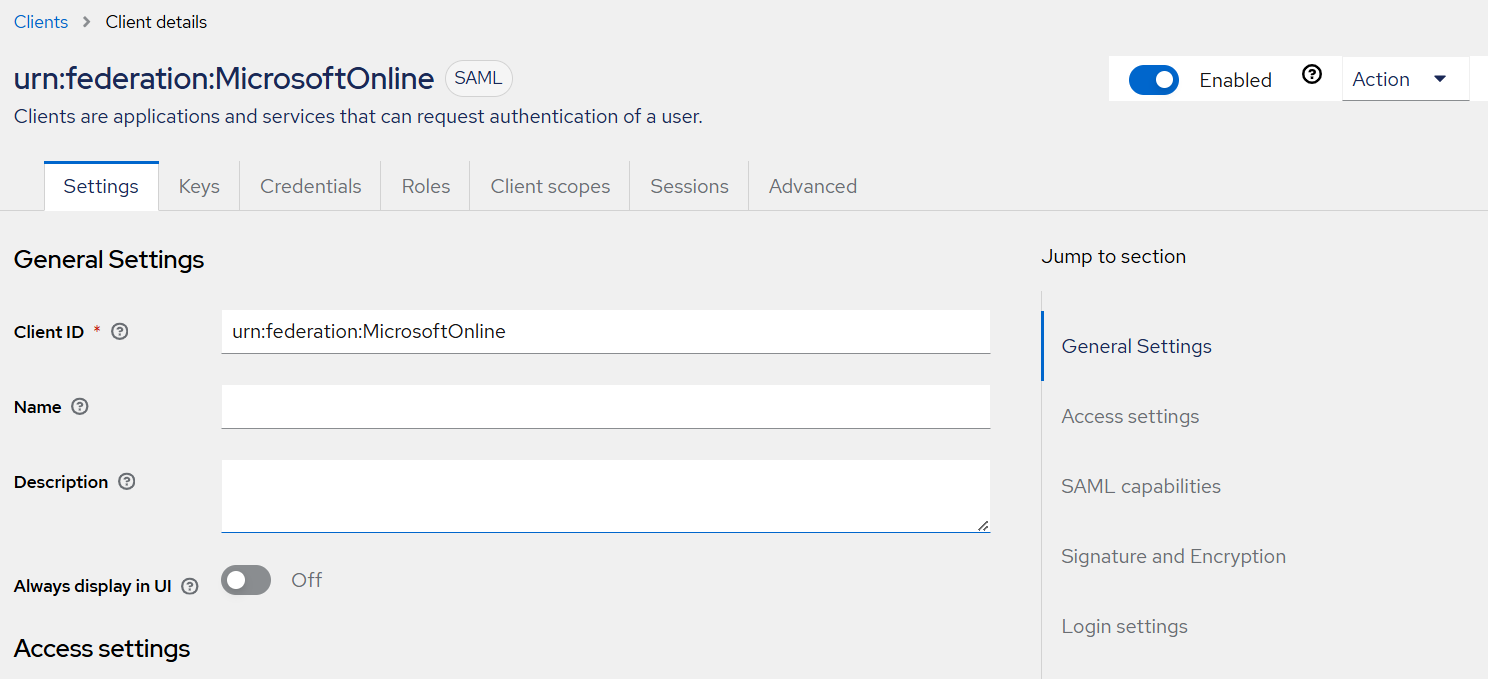The height and width of the screenshot is (679, 1488).
Task: Jump to Access settings section
Action: (x=1130, y=416)
